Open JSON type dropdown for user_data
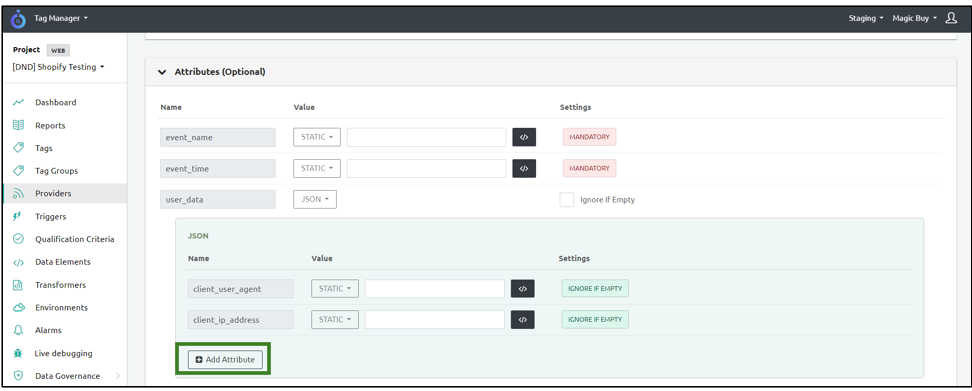The width and height of the screenshot is (972, 391). pyautogui.click(x=315, y=200)
